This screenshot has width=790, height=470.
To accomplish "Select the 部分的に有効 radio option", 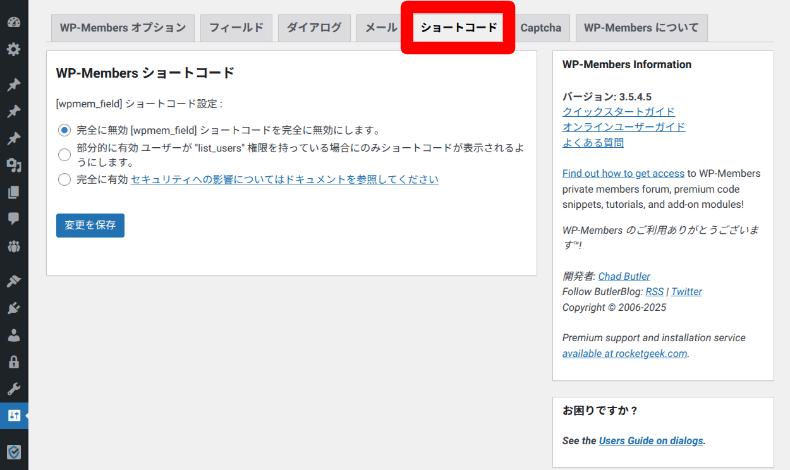I will [x=65, y=154].
